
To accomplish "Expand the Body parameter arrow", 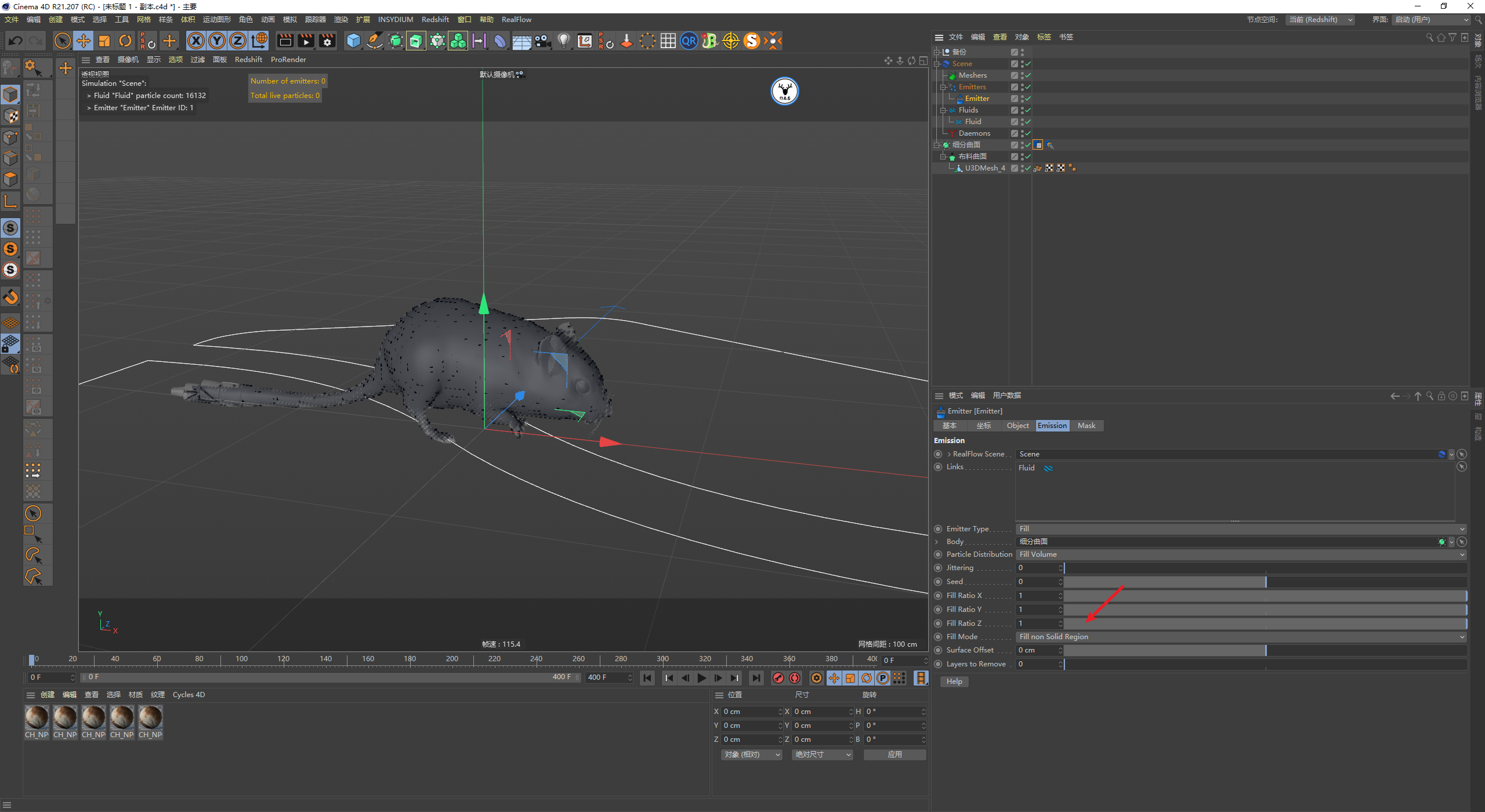I will 937,542.
